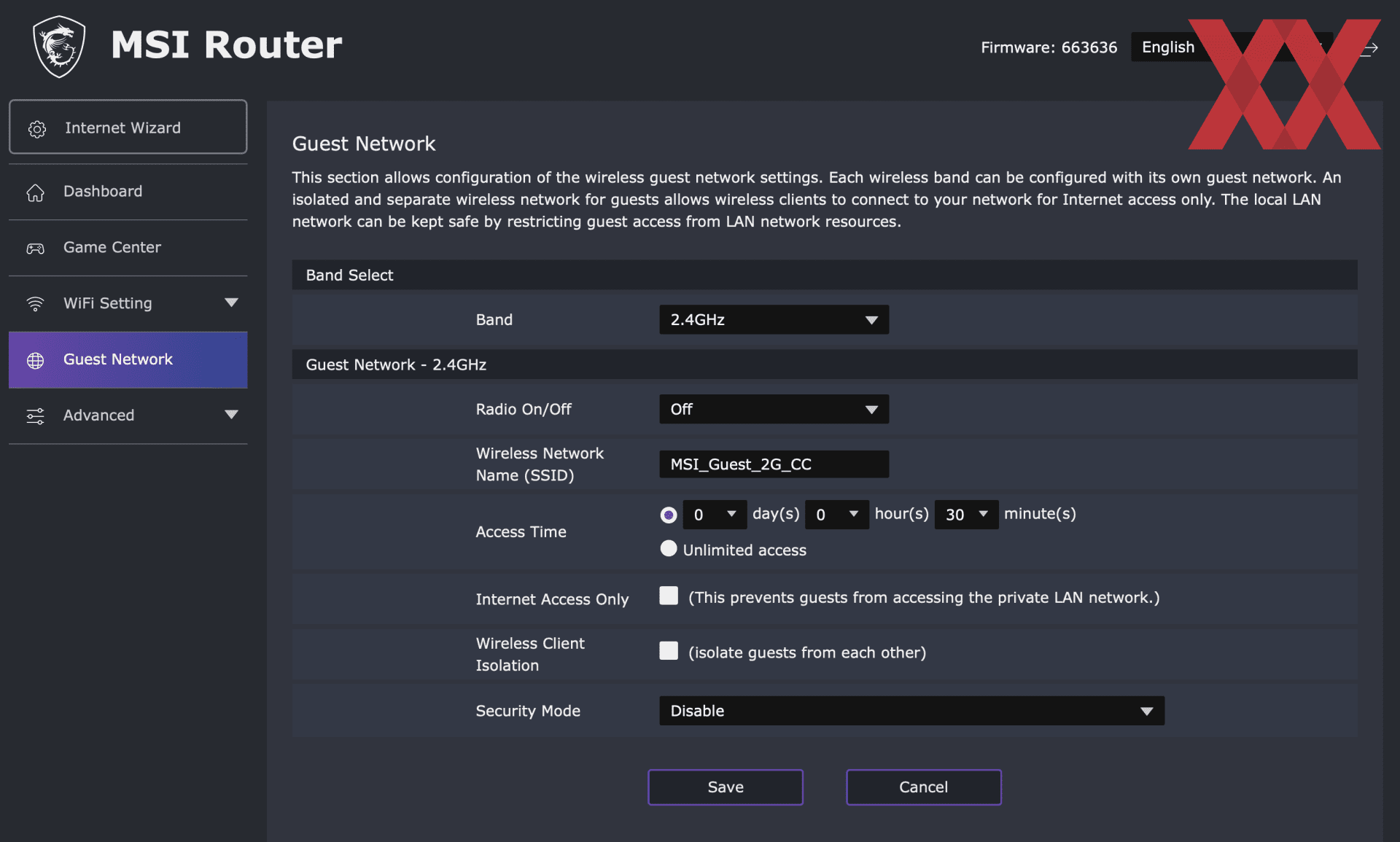
Task: Open the Game Center page
Action: coord(128,248)
